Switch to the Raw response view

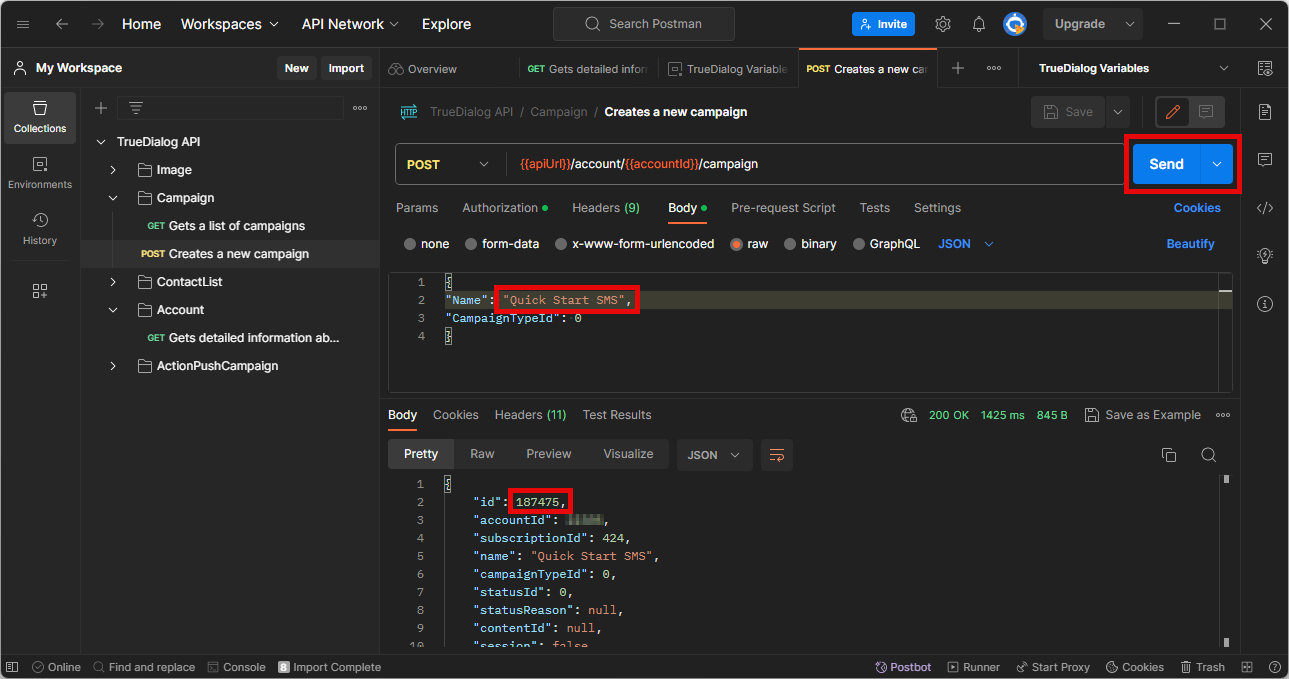click(482, 454)
